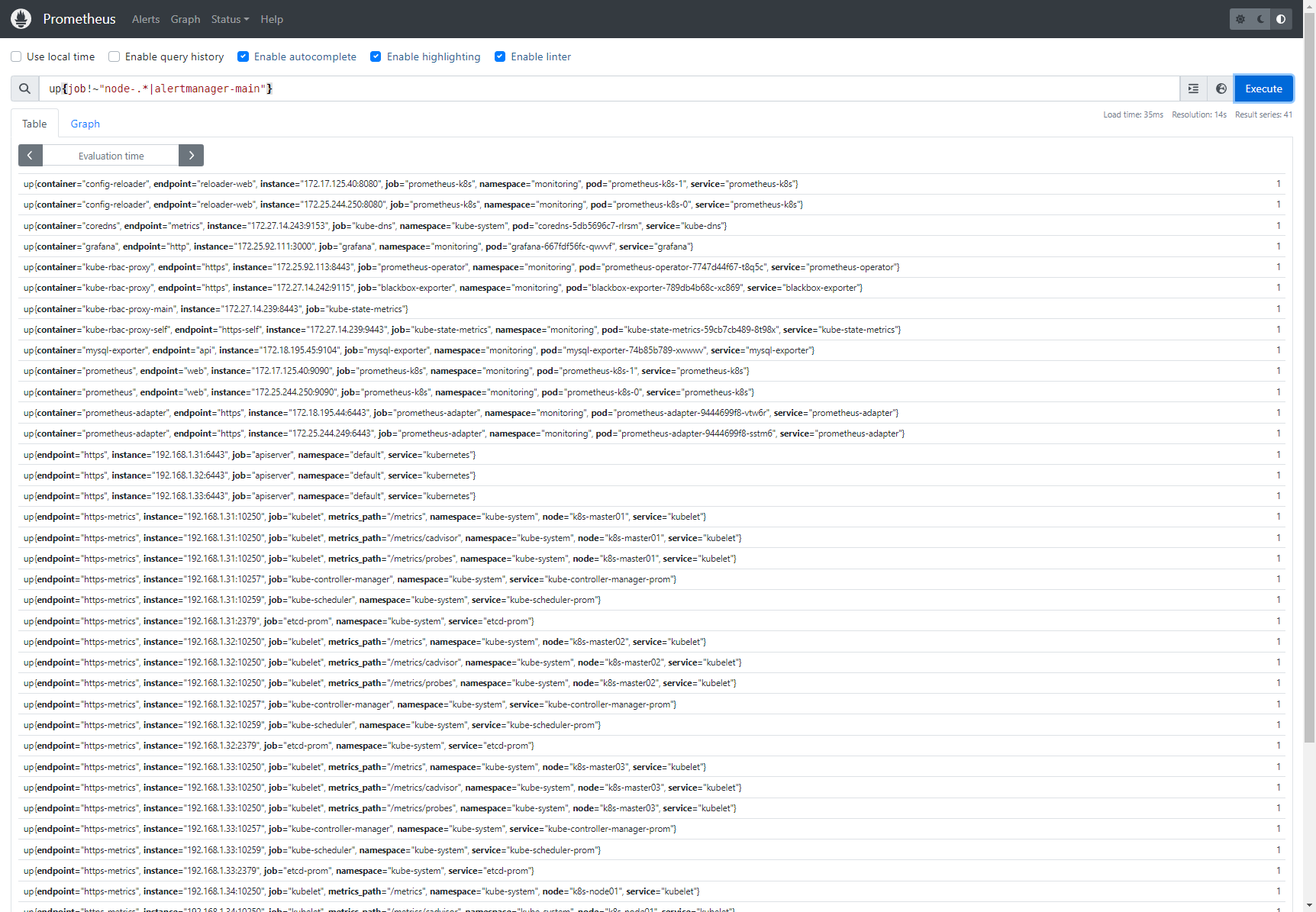Click the "Result series: 41" statistic

coord(1264,115)
